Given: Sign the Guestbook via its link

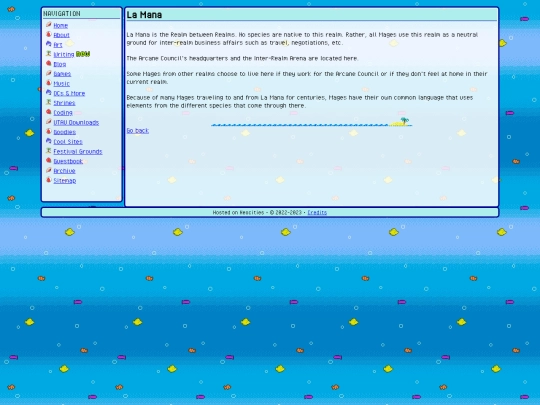Looking at the screenshot, I should (x=68, y=161).
